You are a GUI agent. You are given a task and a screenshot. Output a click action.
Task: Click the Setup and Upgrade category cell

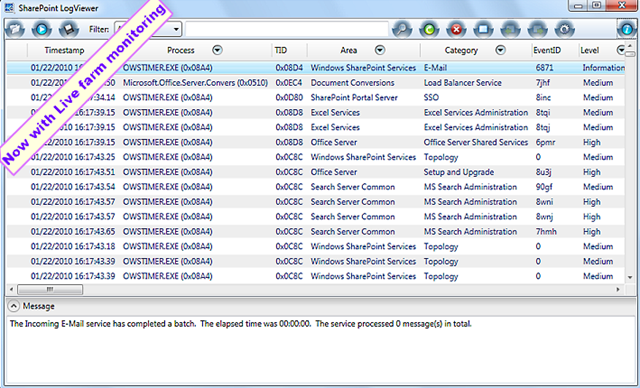point(459,172)
